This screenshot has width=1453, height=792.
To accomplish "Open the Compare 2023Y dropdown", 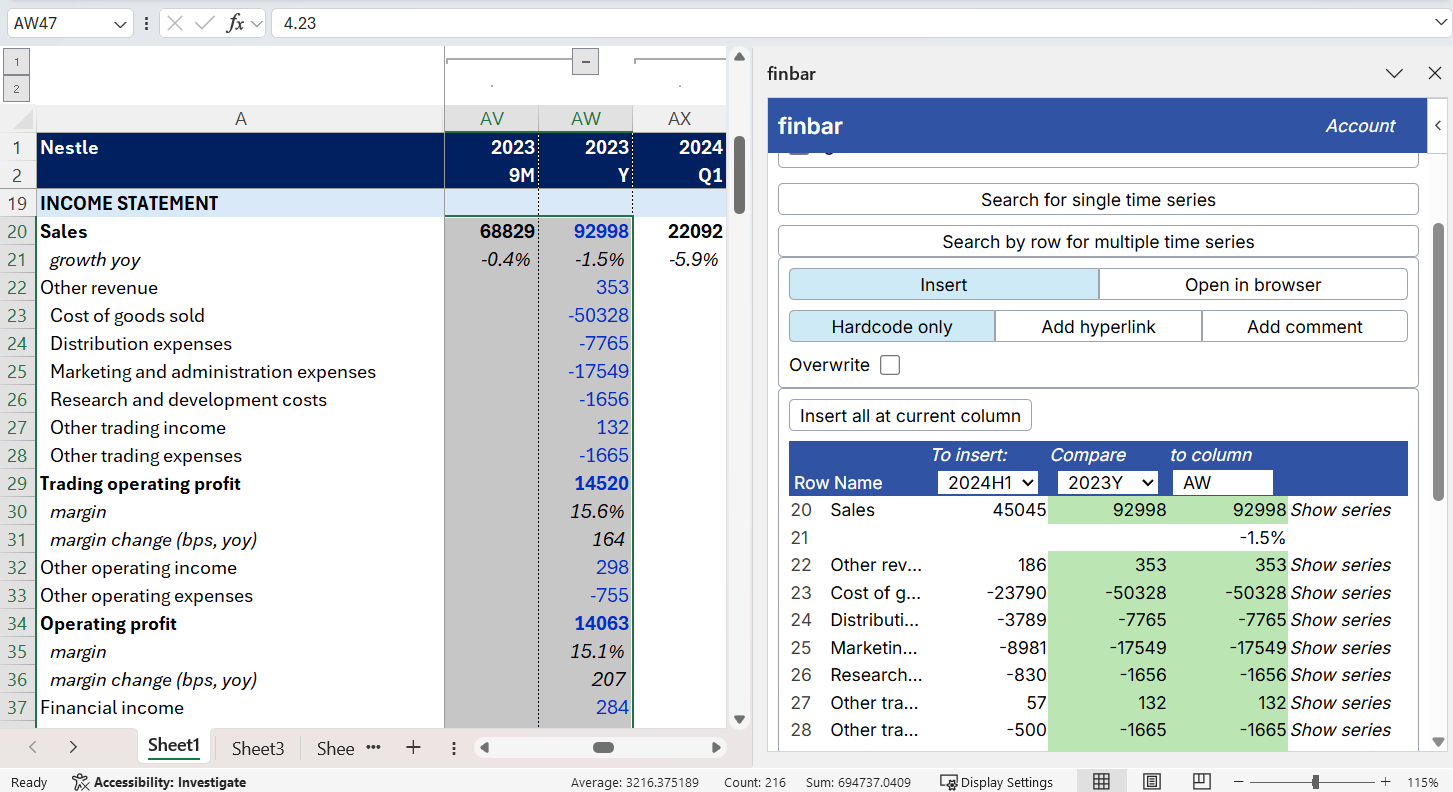I will pos(1107,482).
